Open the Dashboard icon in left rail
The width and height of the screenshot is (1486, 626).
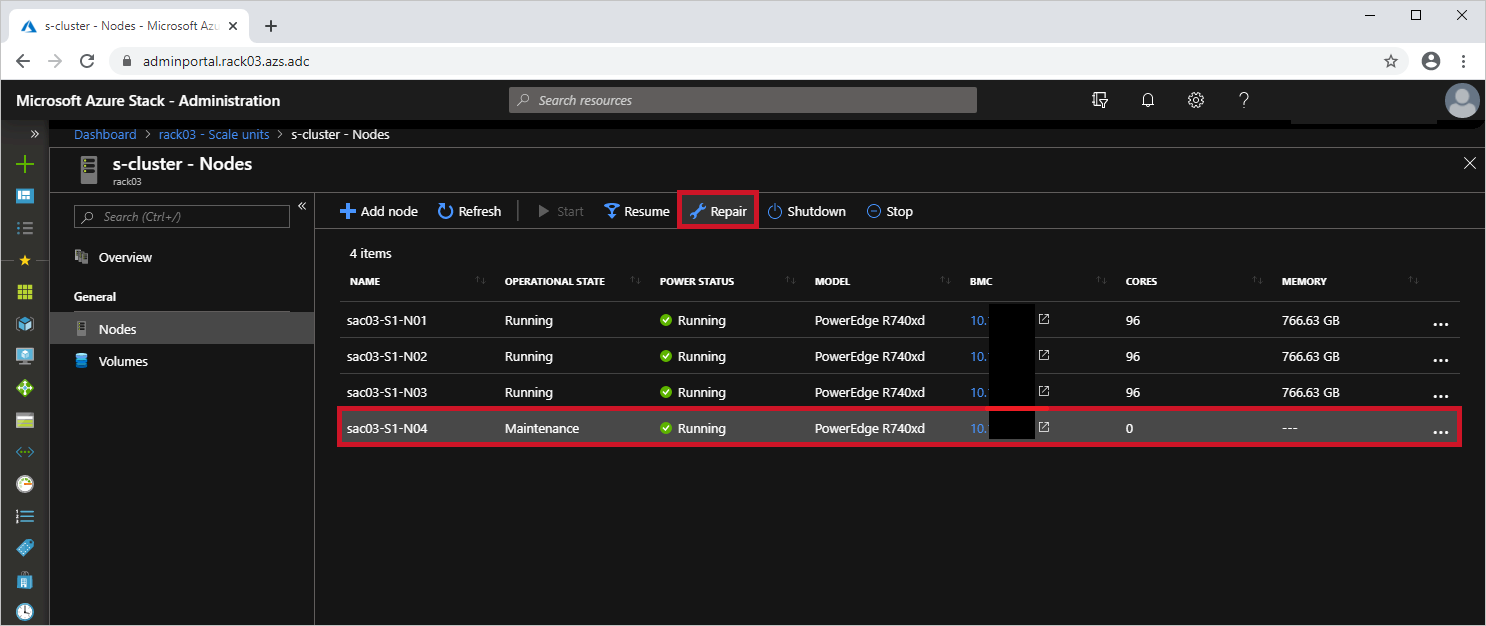coord(25,196)
